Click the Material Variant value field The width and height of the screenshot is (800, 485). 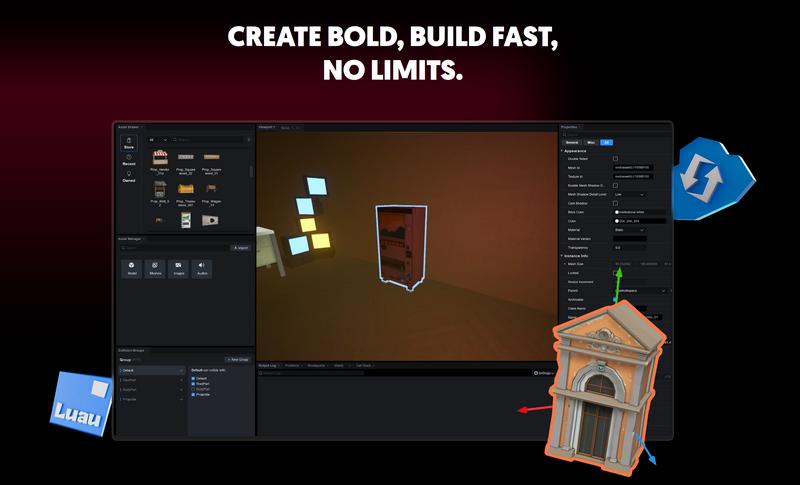pyautogui.click(x=630, y=239)
